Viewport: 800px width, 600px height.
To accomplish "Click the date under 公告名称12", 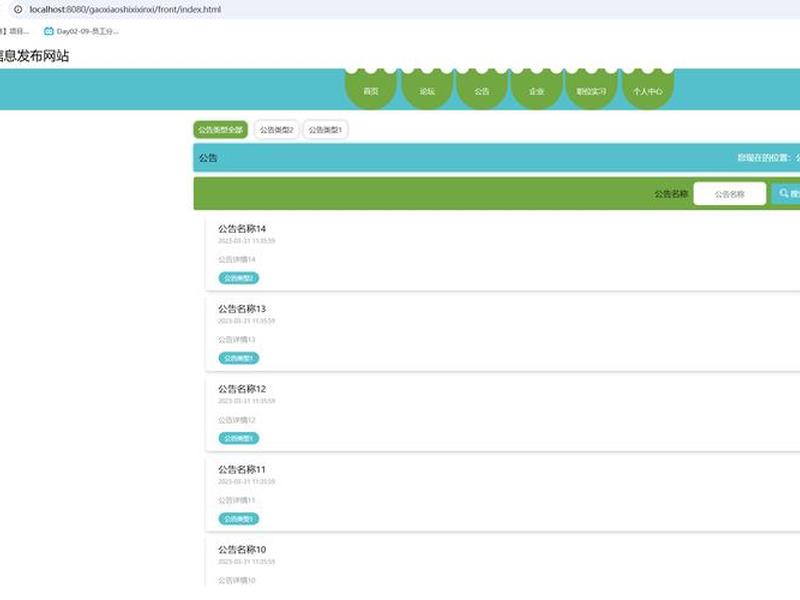I will 246,401.
